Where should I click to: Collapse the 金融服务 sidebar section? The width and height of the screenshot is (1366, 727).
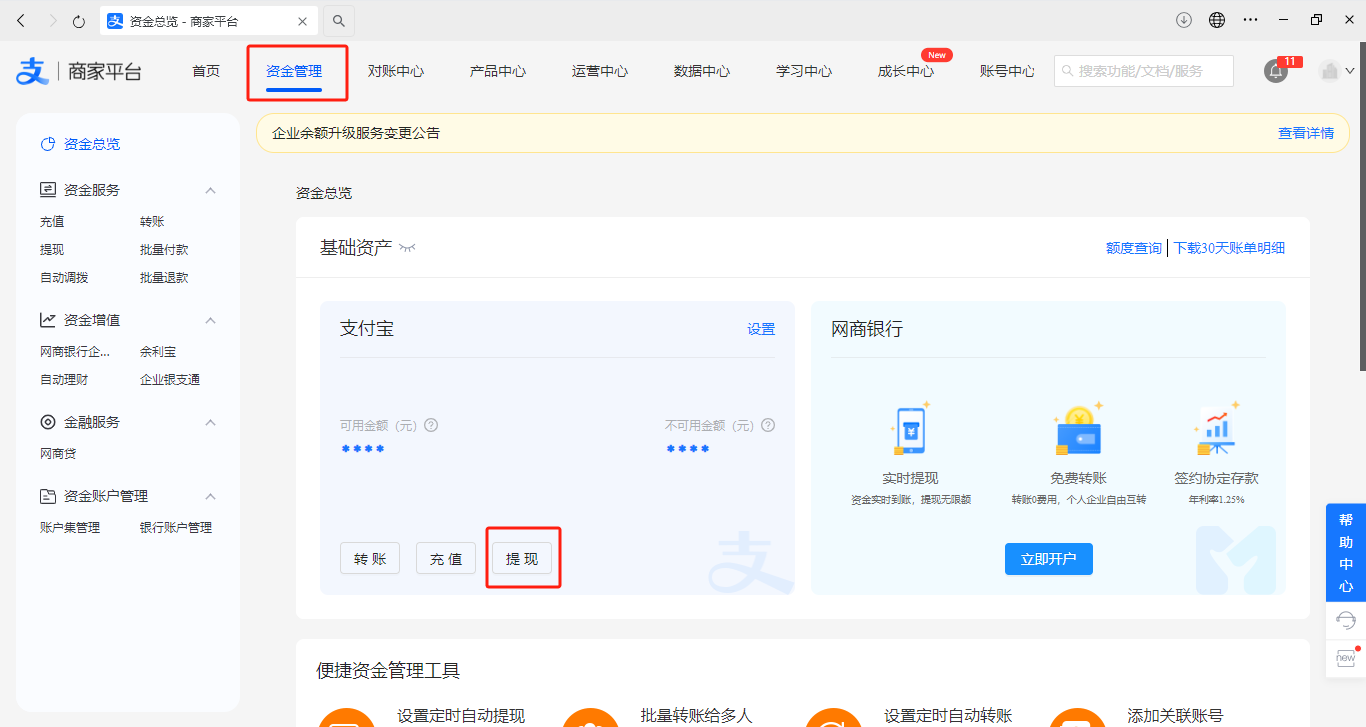tap(210, 422)
